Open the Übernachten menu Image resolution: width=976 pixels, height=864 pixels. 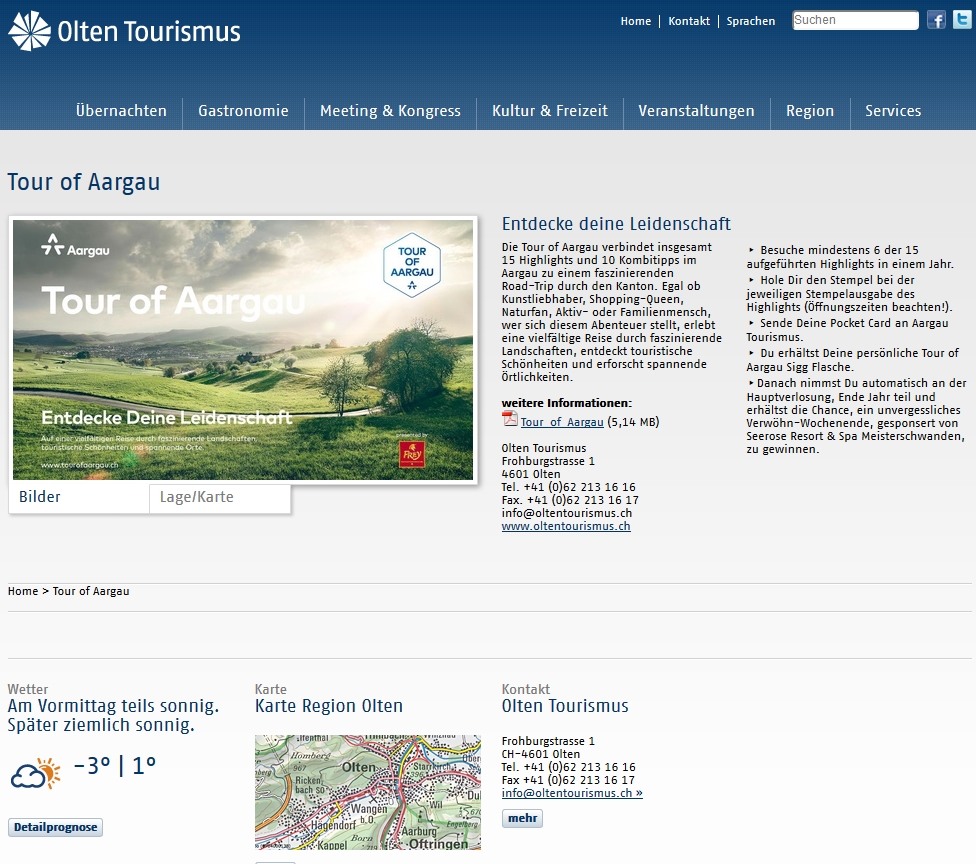coord(121,111)
